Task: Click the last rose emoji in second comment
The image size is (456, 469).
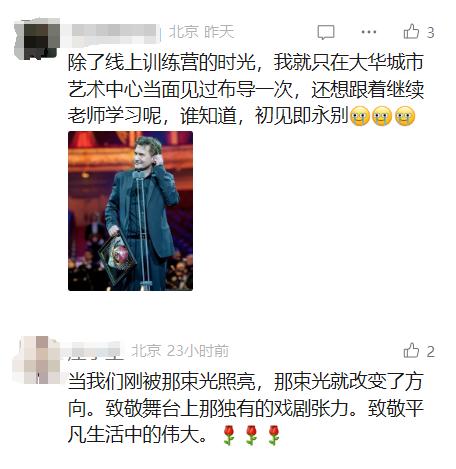Action: point(274,435)
